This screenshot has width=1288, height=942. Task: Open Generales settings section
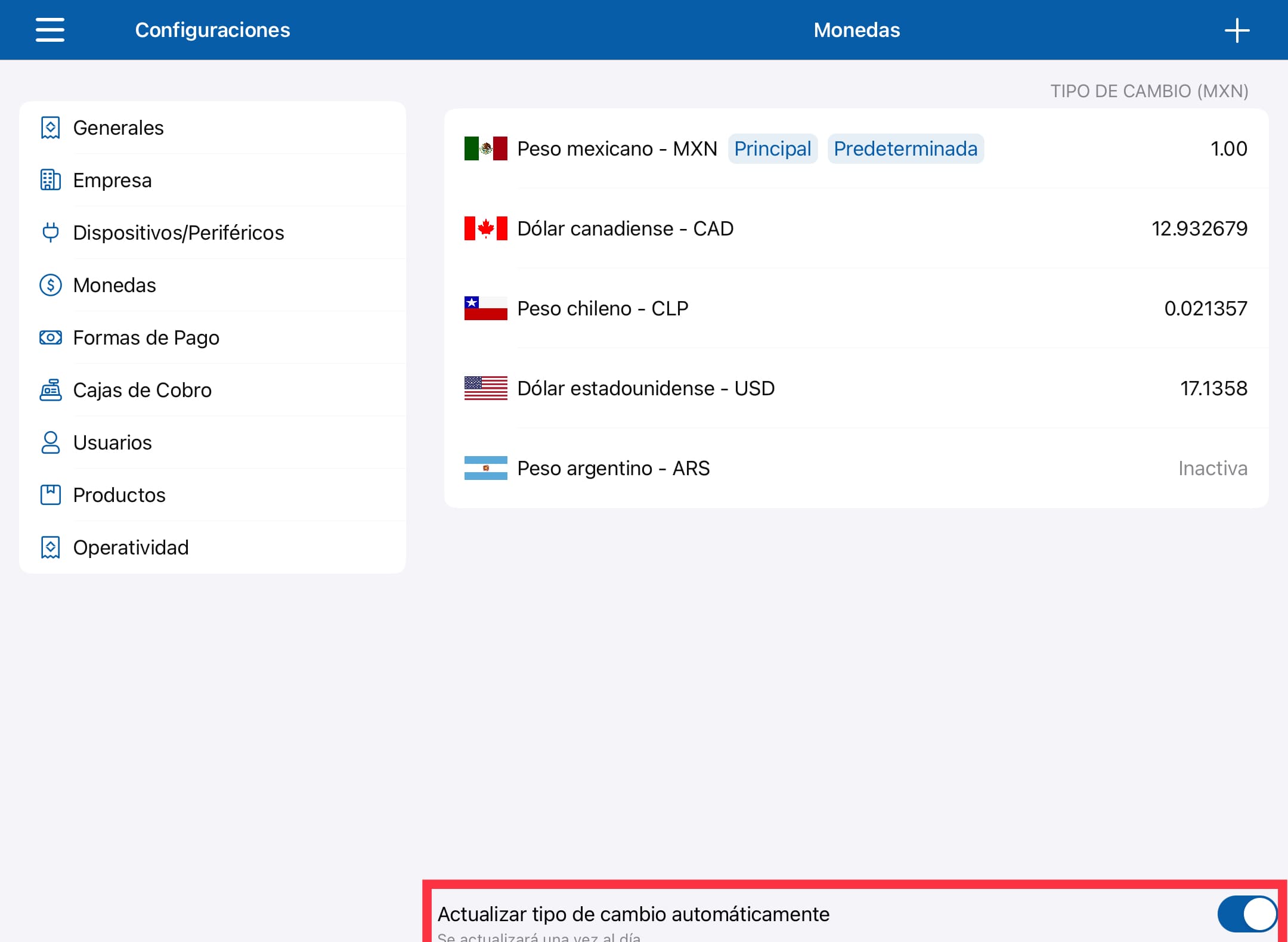213,128
